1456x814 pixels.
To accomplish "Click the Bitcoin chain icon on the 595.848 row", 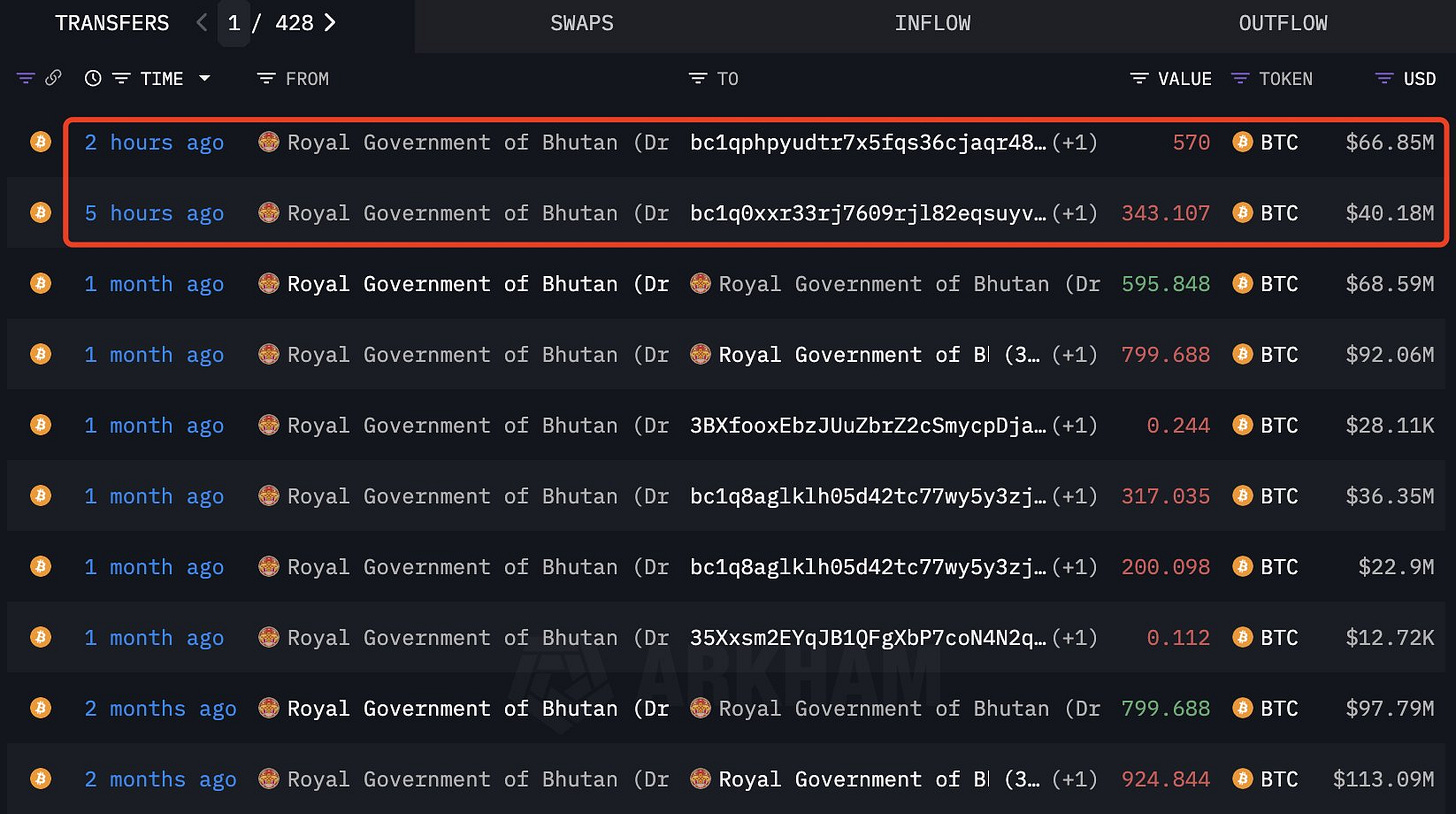I will coord(40,283).
